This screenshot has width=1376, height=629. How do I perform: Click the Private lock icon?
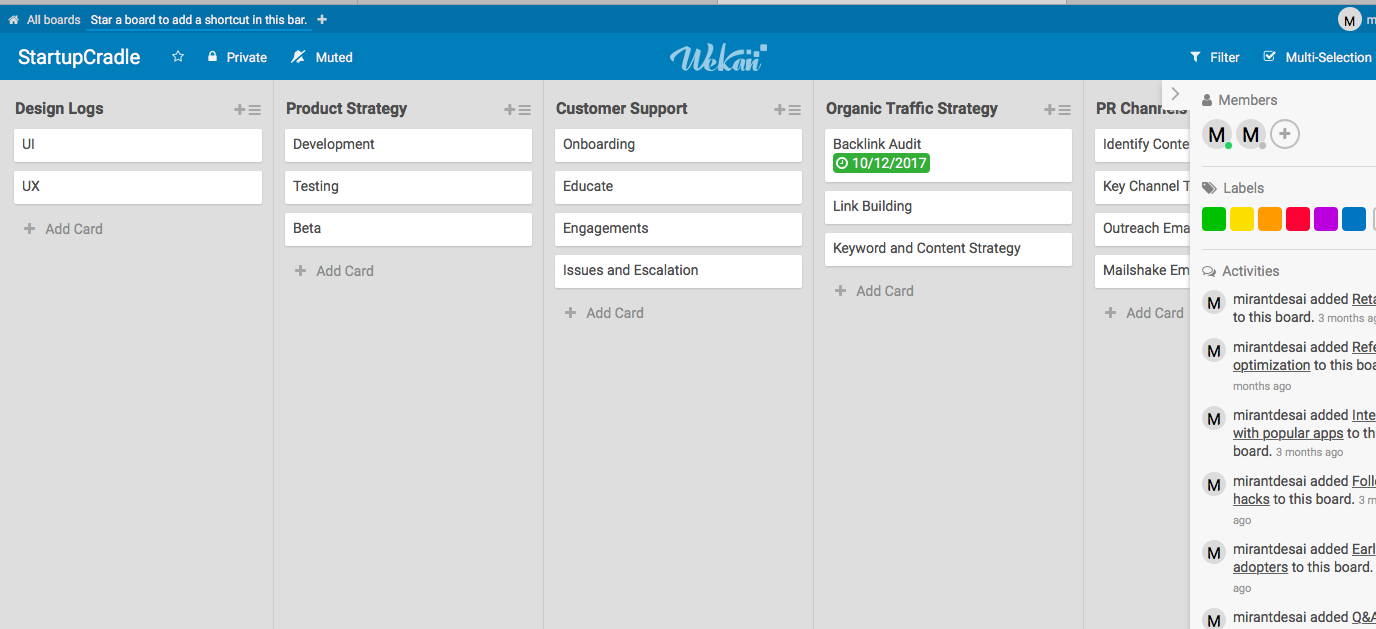point(212,57)
